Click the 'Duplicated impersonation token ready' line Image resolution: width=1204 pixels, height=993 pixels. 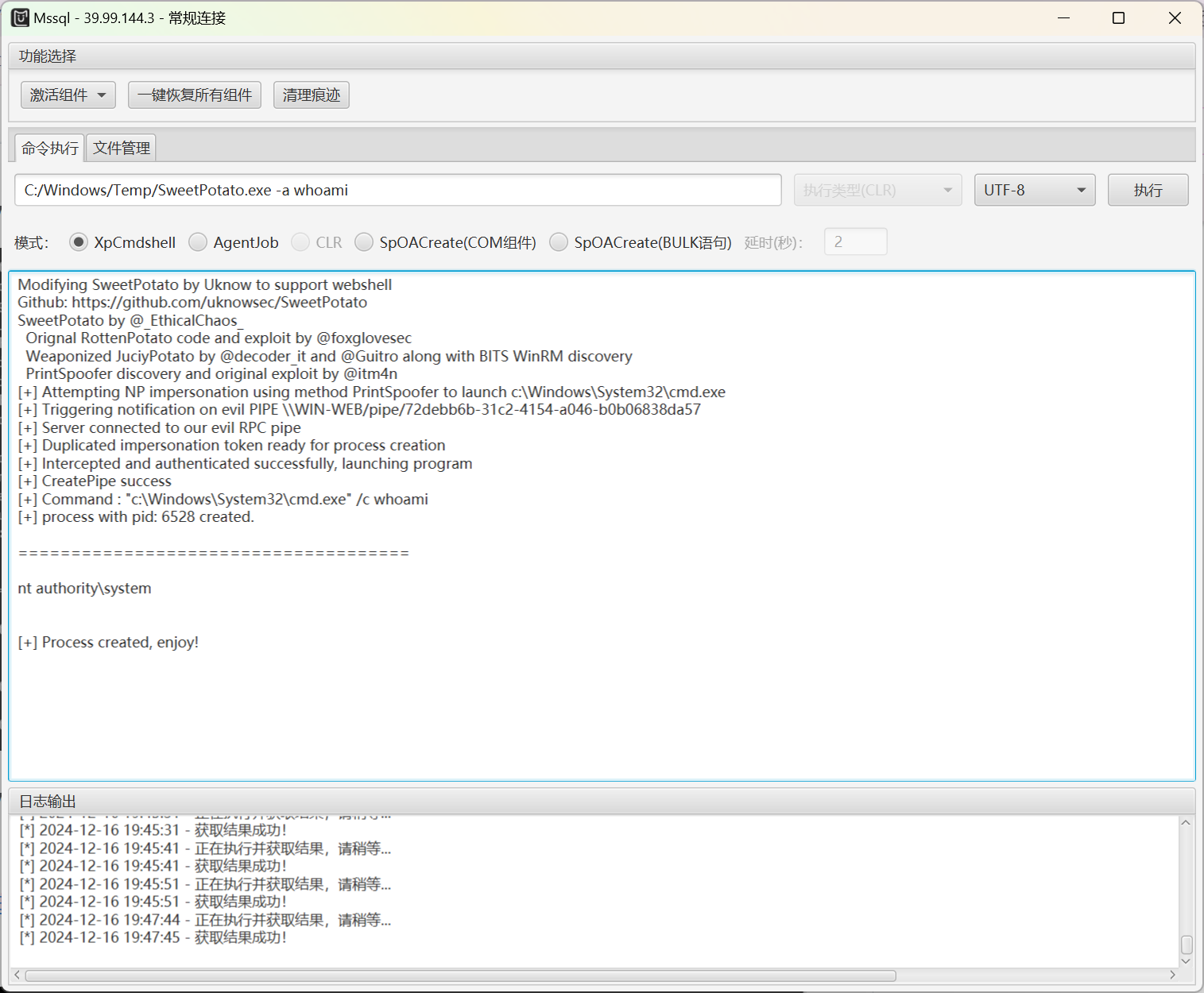click(x=231, y=445)
